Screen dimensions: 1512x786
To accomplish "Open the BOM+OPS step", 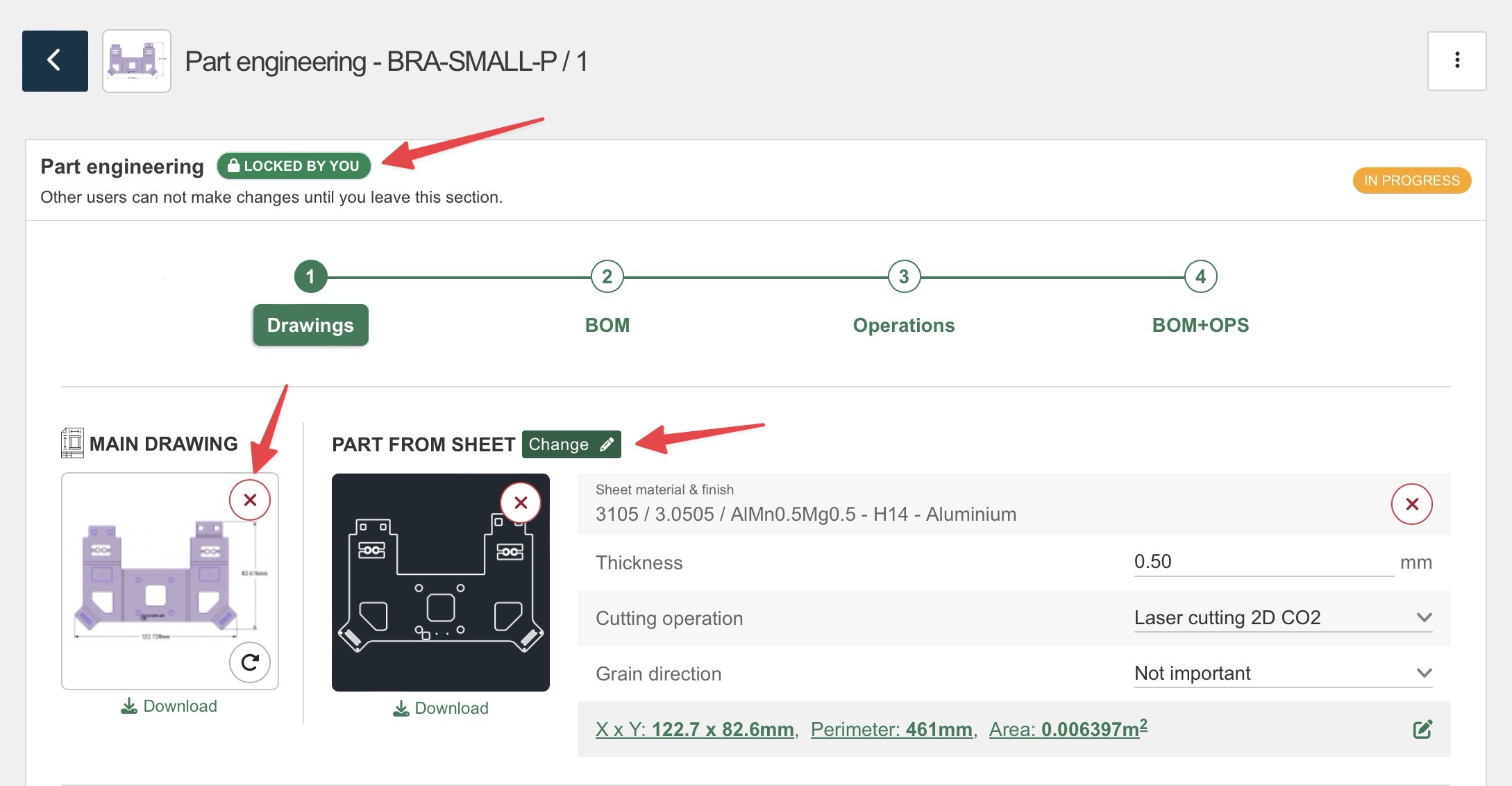I will (1200, 325).
